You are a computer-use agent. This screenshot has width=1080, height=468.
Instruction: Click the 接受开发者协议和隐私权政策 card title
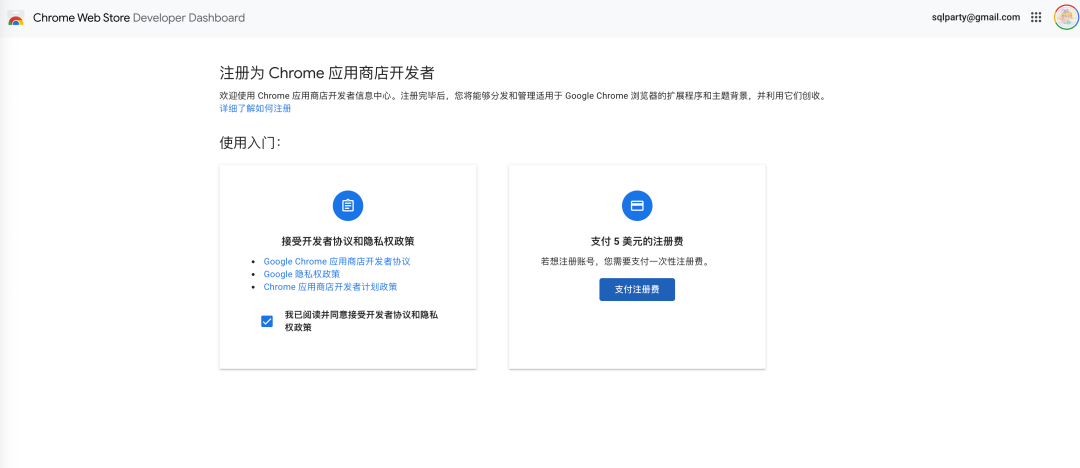click(x=348, y=242)
